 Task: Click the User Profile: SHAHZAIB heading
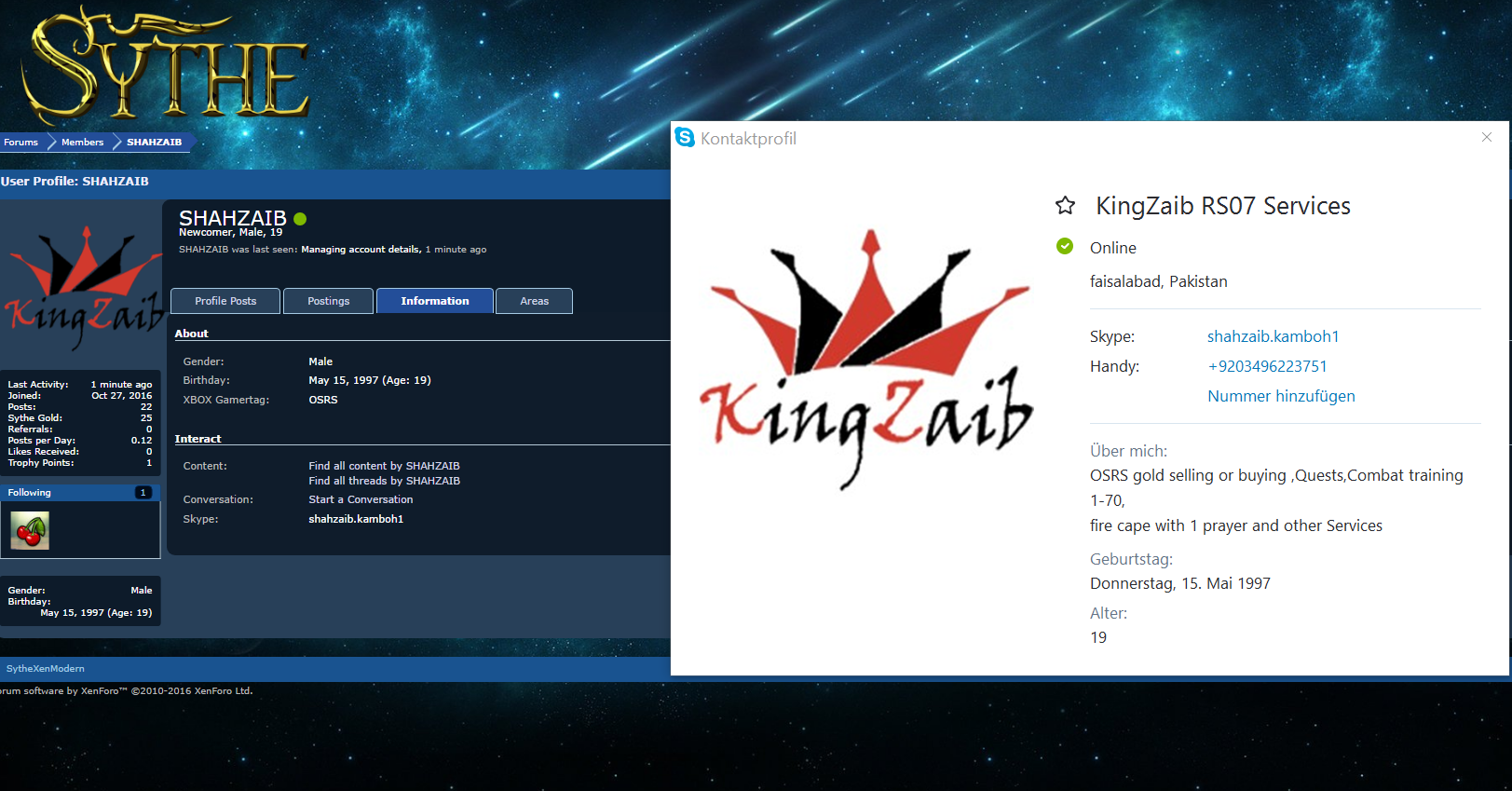pyautogui.click(x=75, y=182)
